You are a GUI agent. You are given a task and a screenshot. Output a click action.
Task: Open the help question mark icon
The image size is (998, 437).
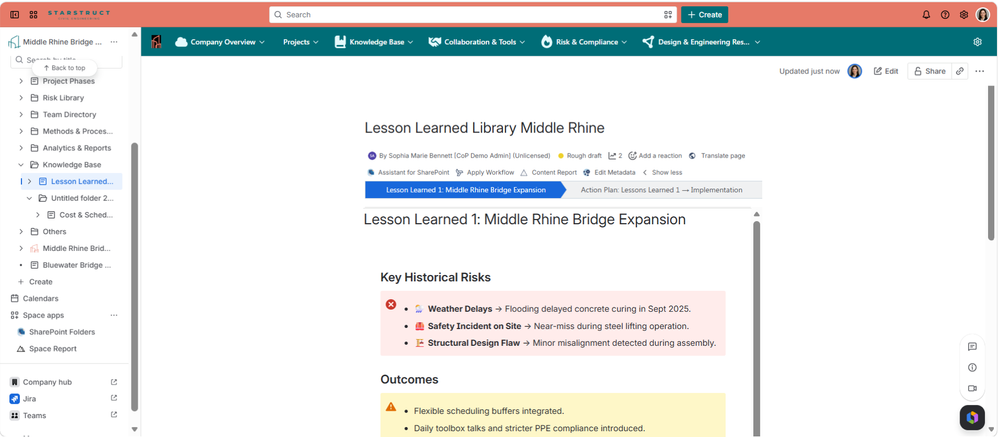tap(945, 15)
